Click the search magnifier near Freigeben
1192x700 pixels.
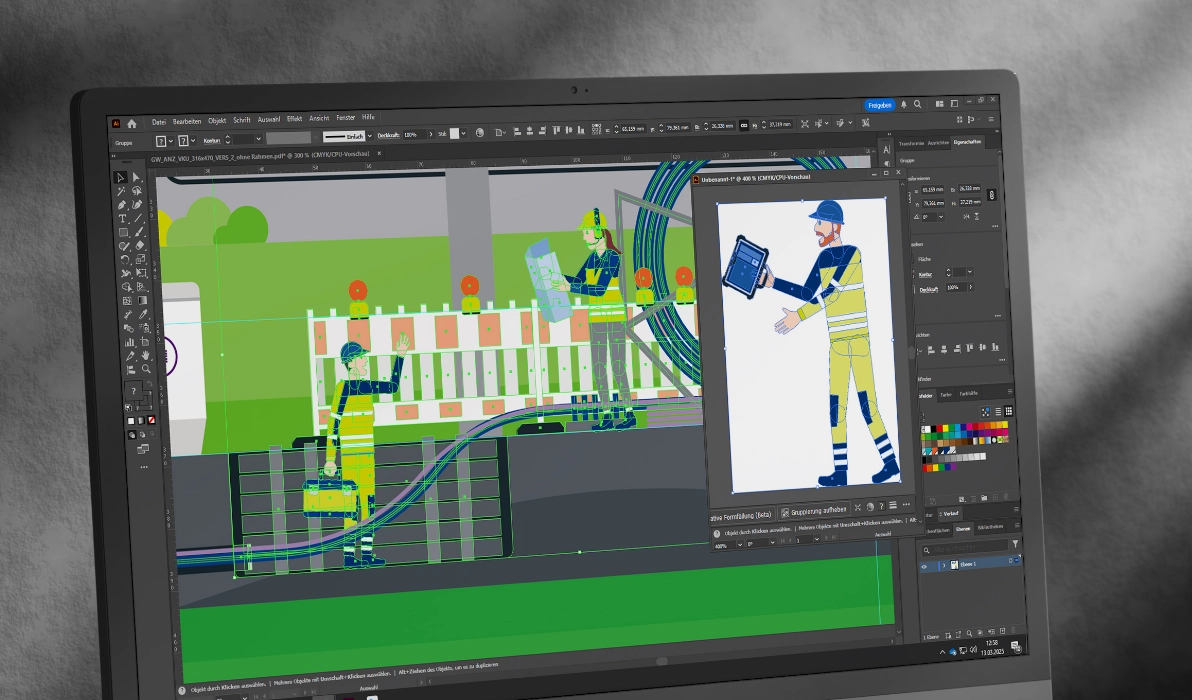pos(918,104)
